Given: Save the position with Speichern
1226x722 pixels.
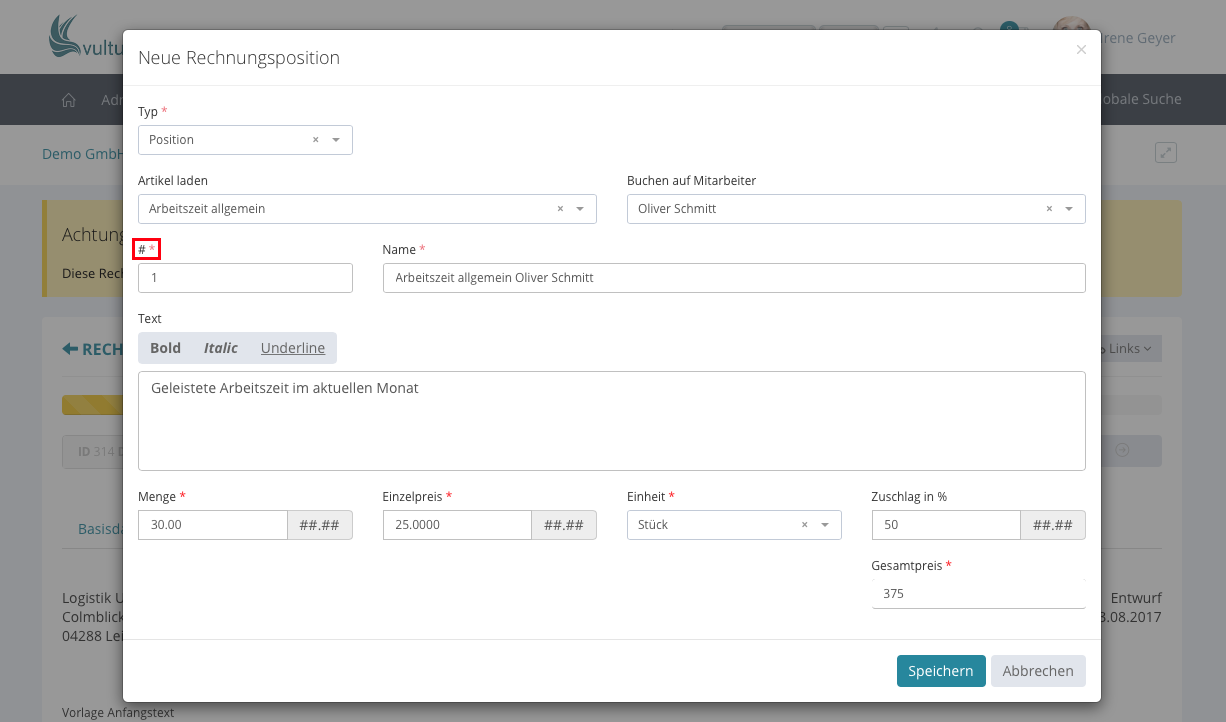Looking at the screenshot, I should tap(940, 671).
